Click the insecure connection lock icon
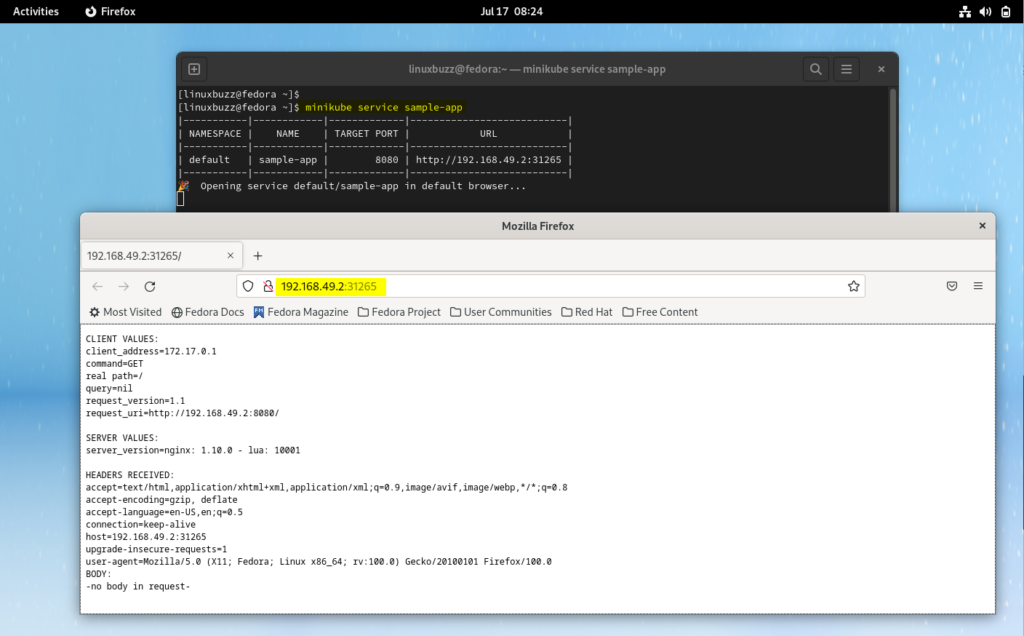1024x636 pixels. [268, 286]
